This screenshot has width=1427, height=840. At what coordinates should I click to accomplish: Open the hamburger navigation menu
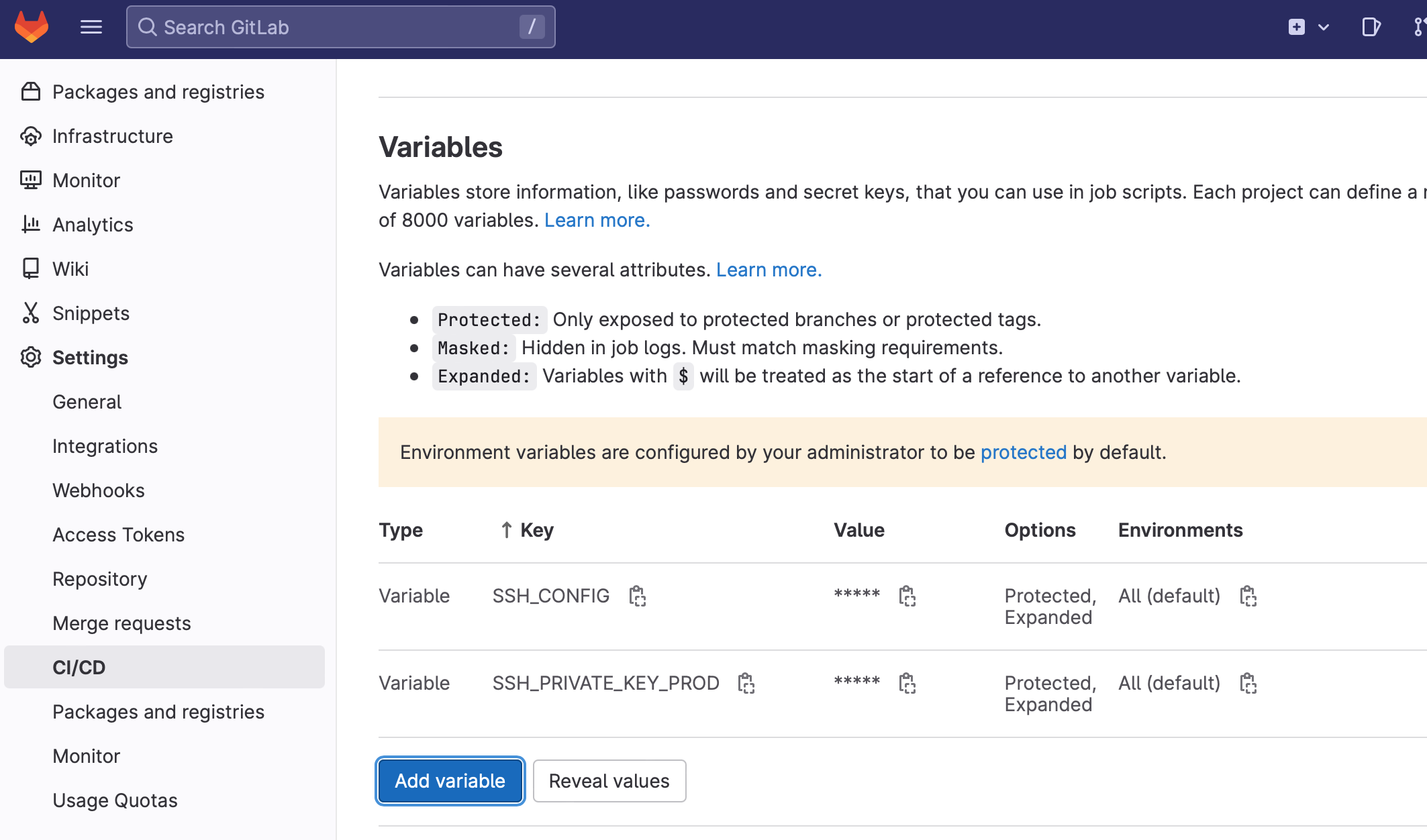(91, 27)
